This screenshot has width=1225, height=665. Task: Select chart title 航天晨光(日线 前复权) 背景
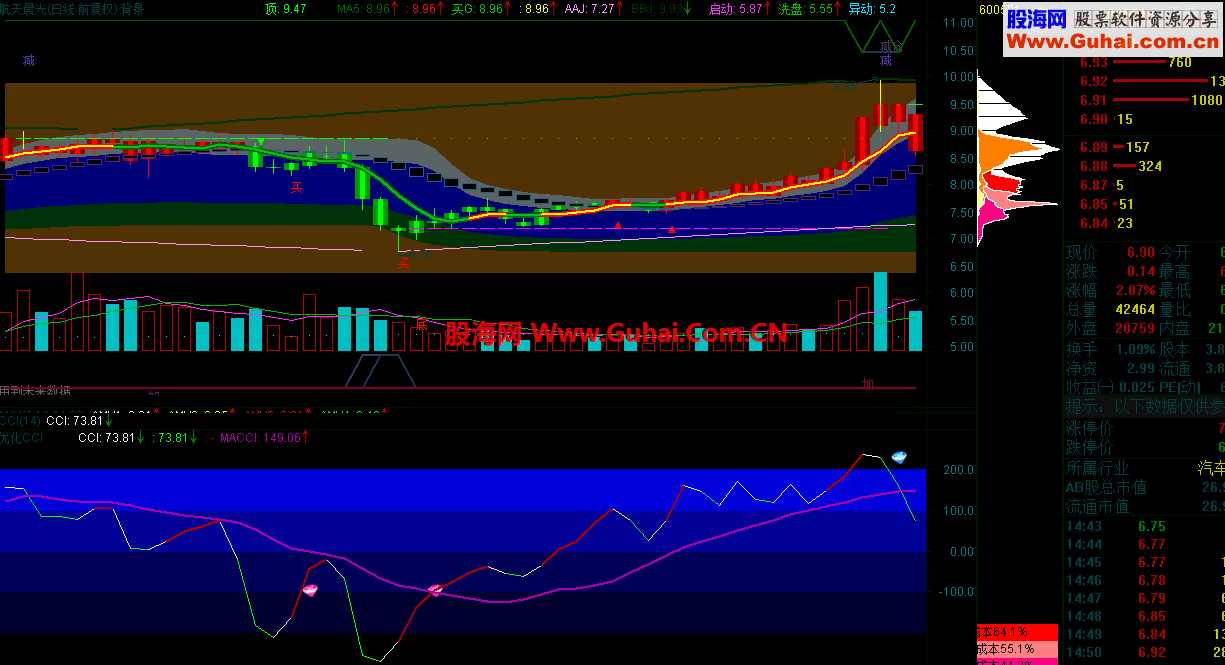(x=72, y=9)
